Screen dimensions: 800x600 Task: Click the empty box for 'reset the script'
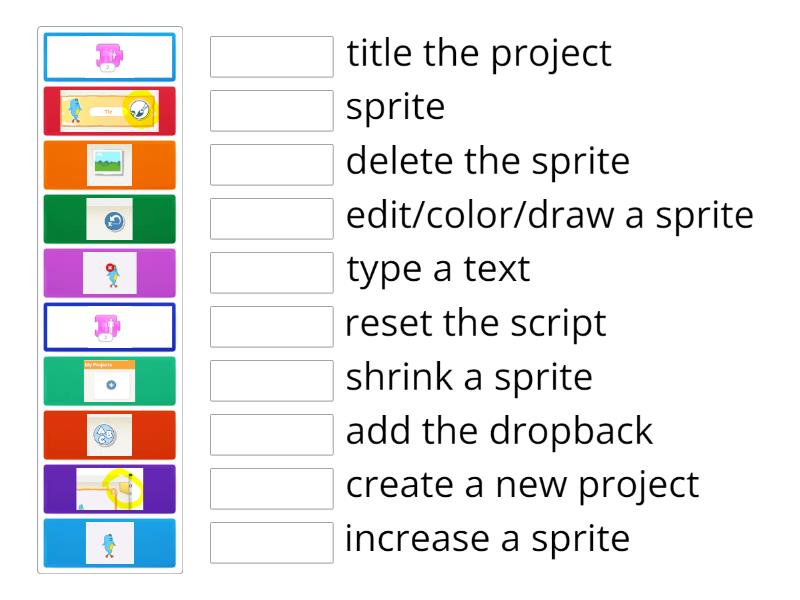coord(272,327)
